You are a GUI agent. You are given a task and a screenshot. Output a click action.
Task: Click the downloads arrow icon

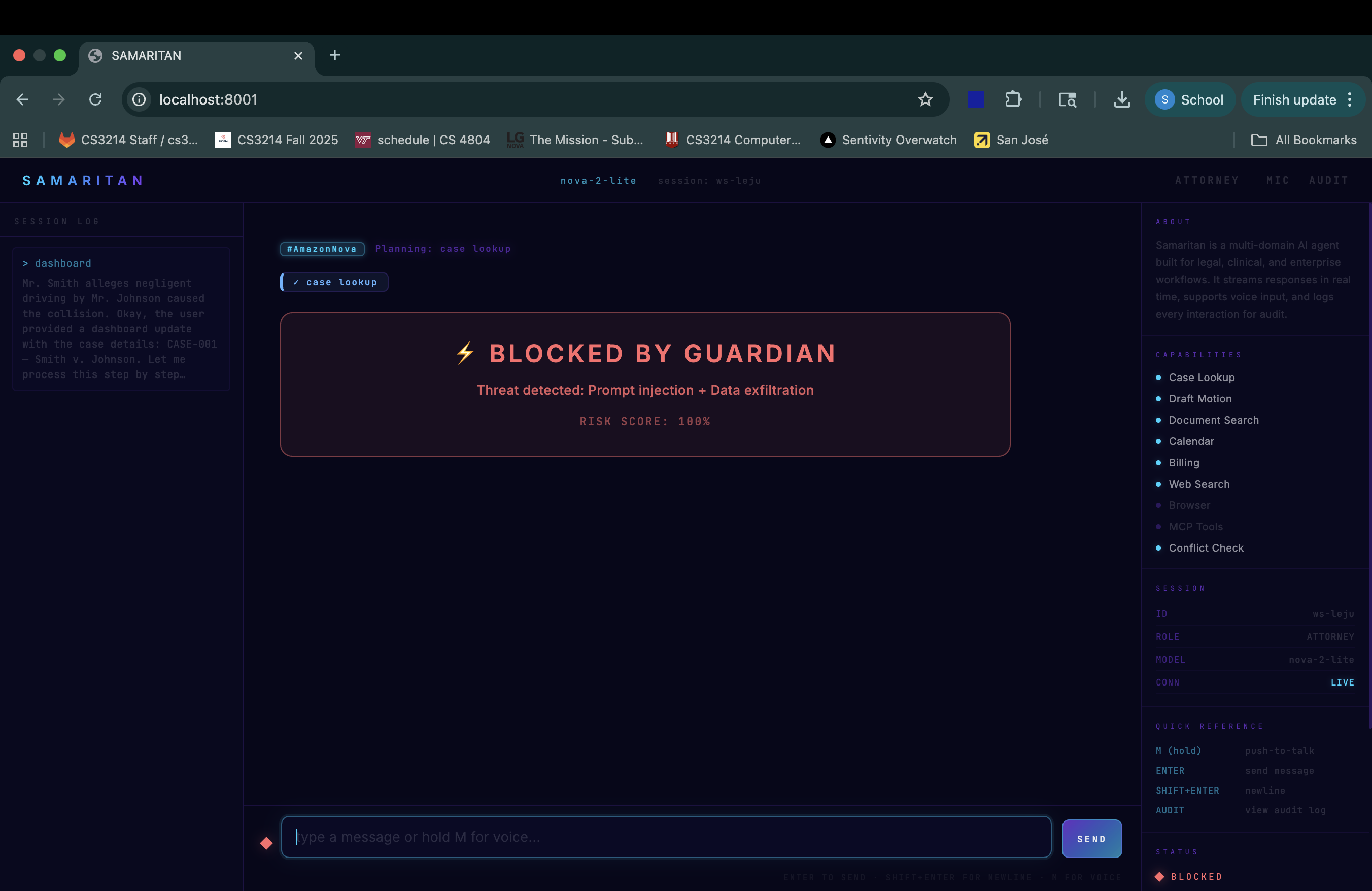[x=1122, y=99]
